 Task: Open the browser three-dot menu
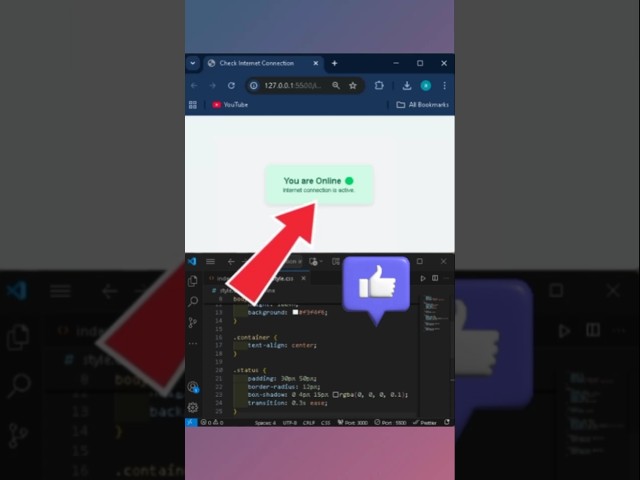tap(444, 85)
